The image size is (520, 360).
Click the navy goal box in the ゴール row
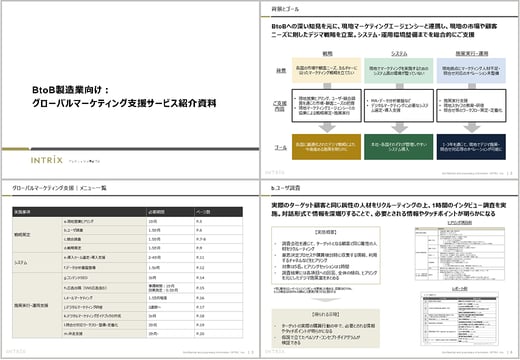coord(471,147)
